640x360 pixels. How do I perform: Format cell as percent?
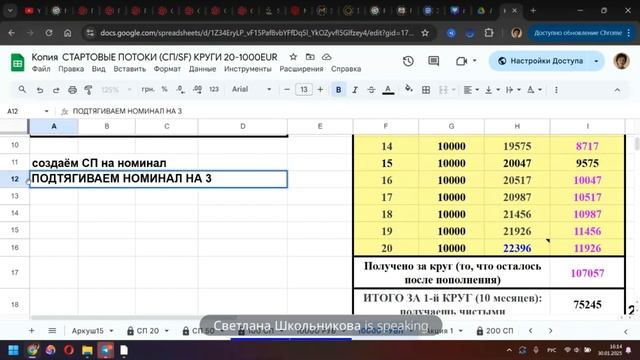click(x=164, y=89)
